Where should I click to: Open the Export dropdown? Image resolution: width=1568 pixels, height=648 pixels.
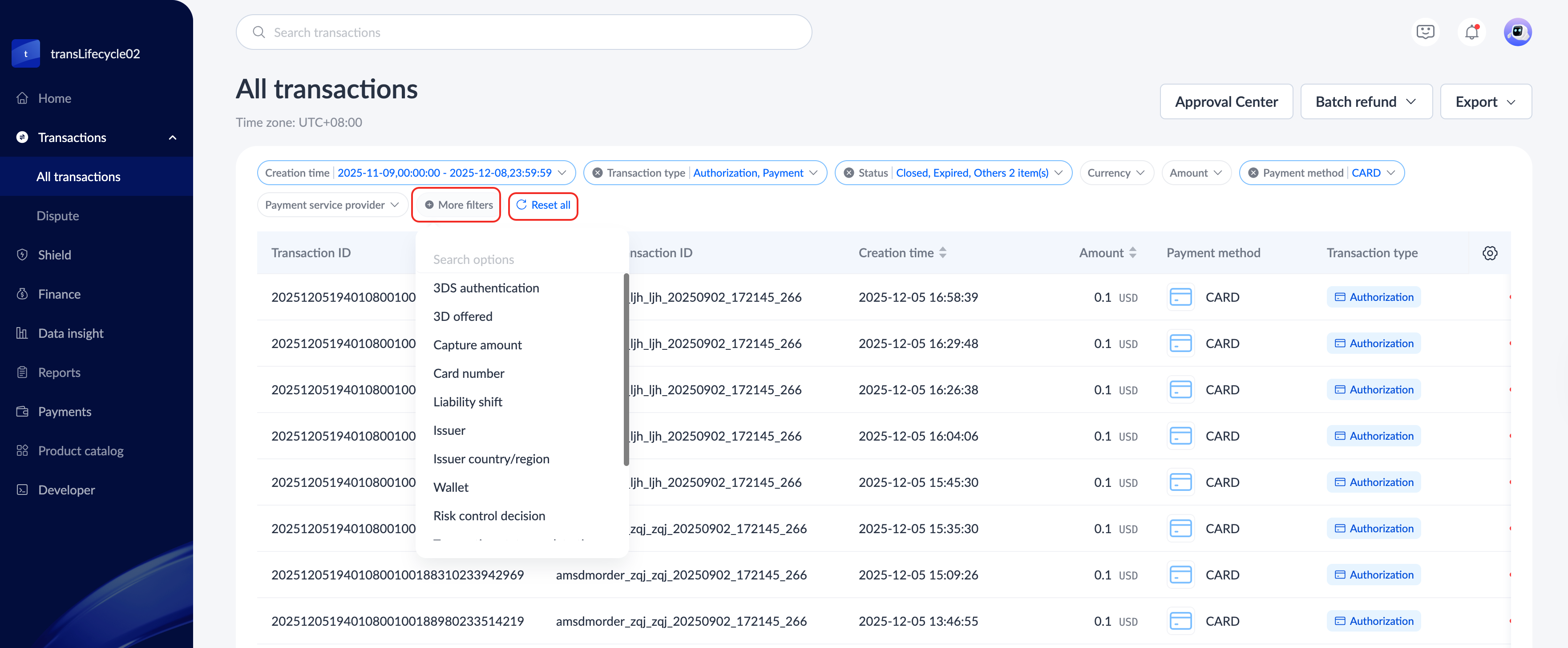[1485, 102]
